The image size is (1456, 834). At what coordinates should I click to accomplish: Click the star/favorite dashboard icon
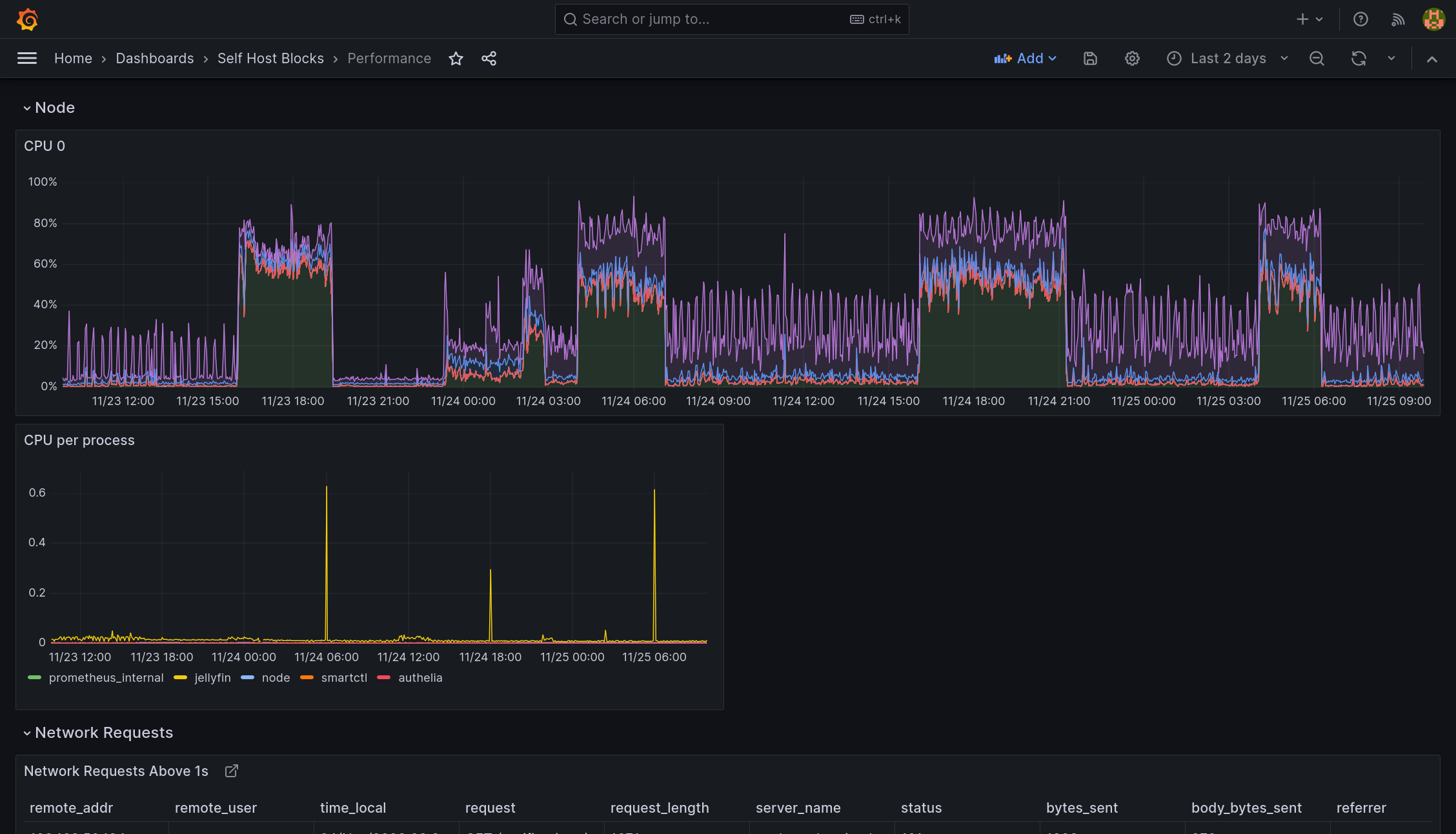(x=455, y=58)
